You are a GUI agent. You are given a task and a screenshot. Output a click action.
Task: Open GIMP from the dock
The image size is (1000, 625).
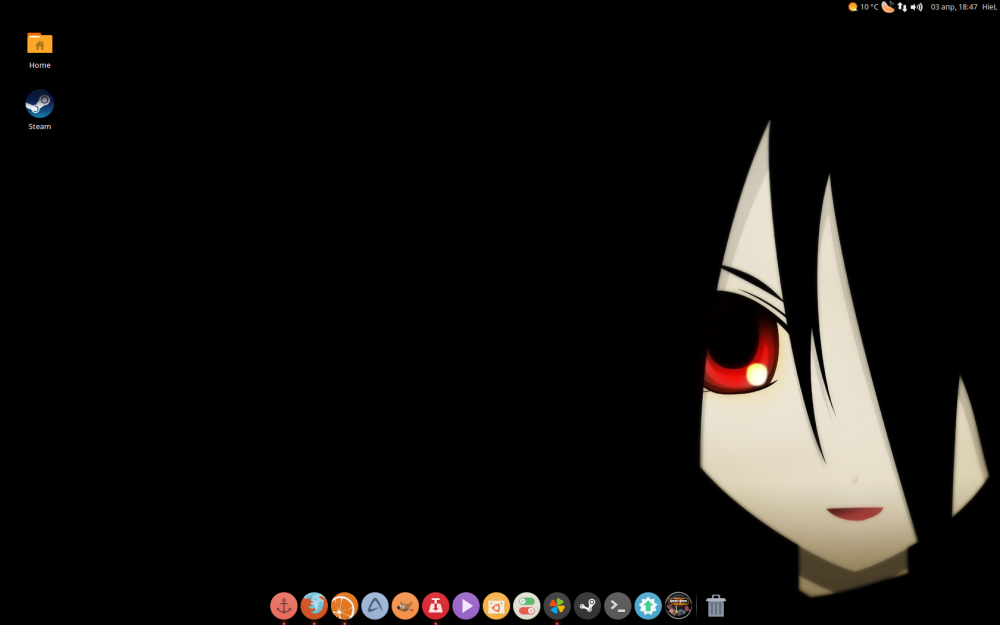405,606
